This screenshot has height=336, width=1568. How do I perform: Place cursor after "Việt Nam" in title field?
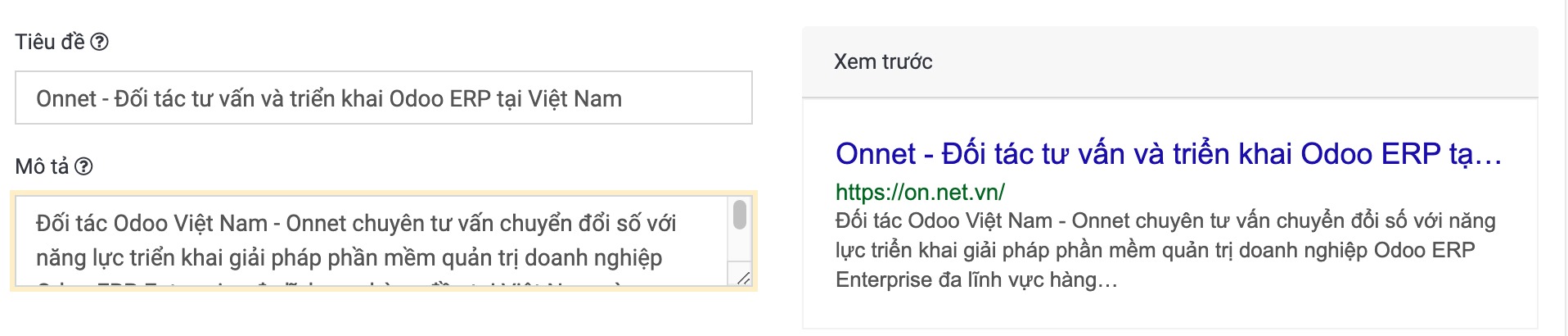tap(624, 98)
